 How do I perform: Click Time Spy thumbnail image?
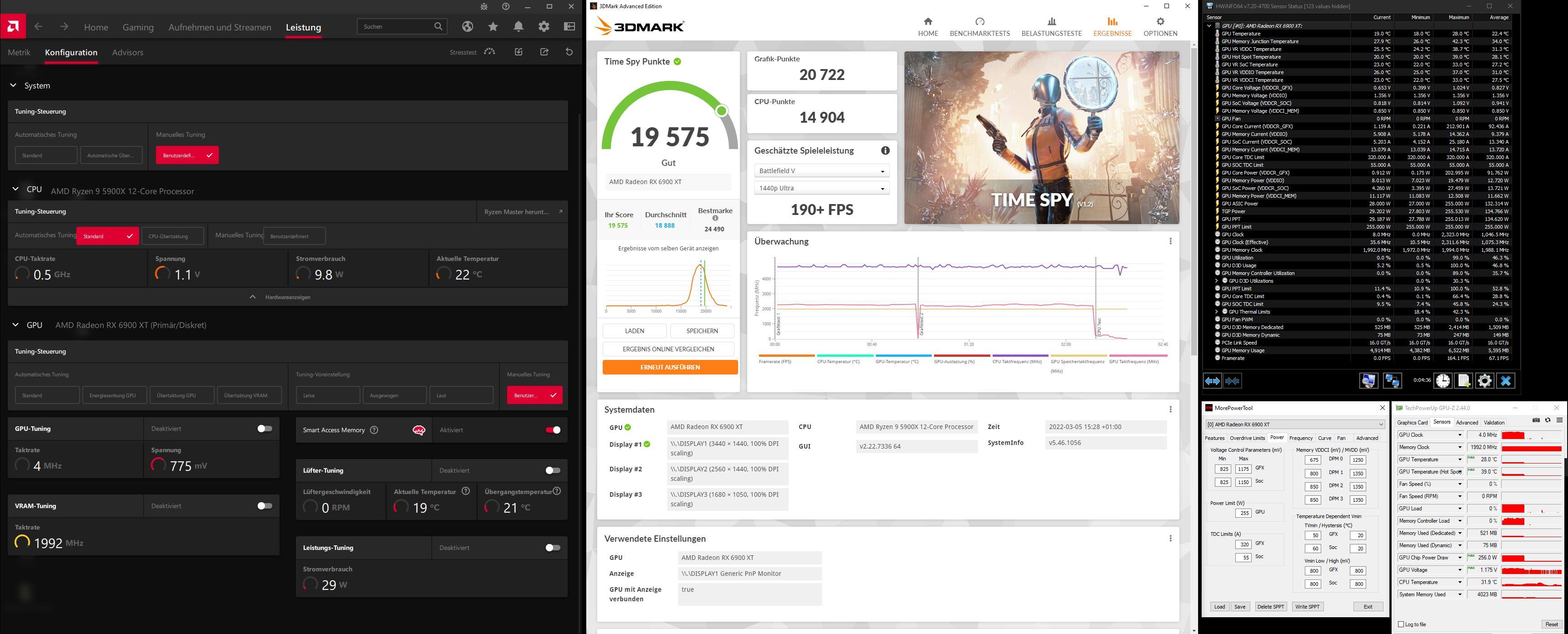[1042, 138]
